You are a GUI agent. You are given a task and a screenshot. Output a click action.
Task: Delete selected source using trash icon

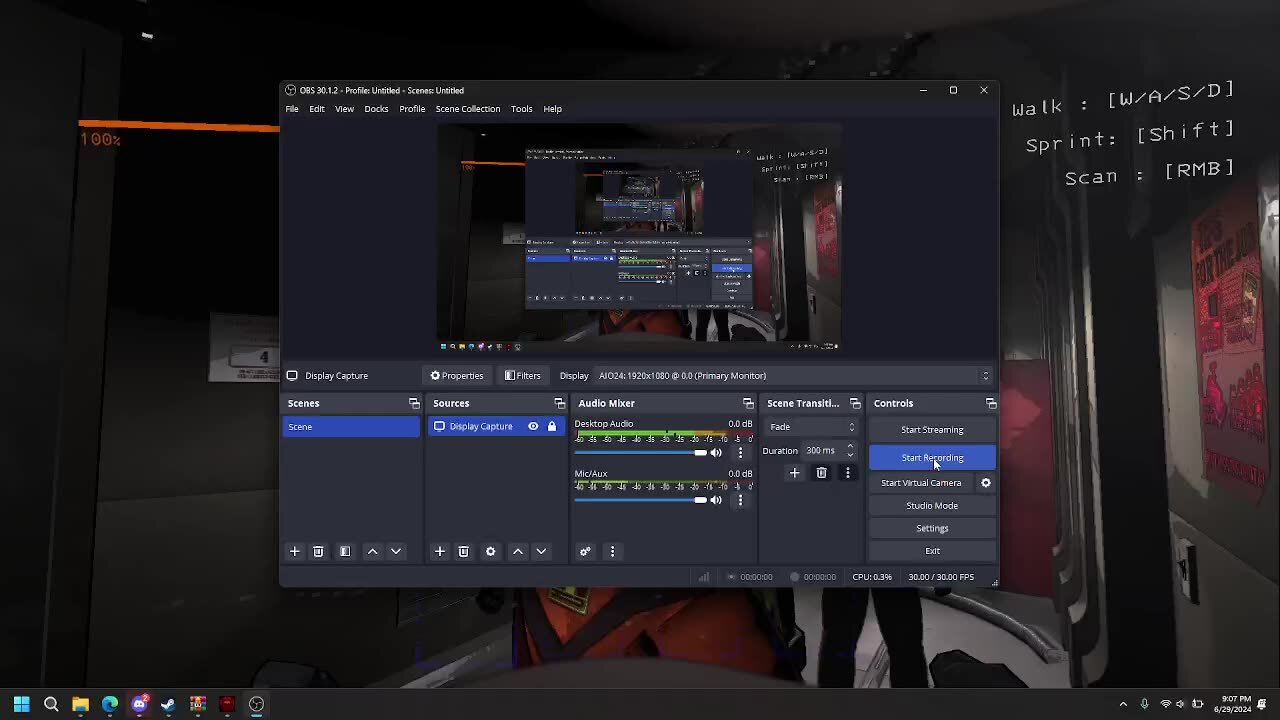(463, 551)
